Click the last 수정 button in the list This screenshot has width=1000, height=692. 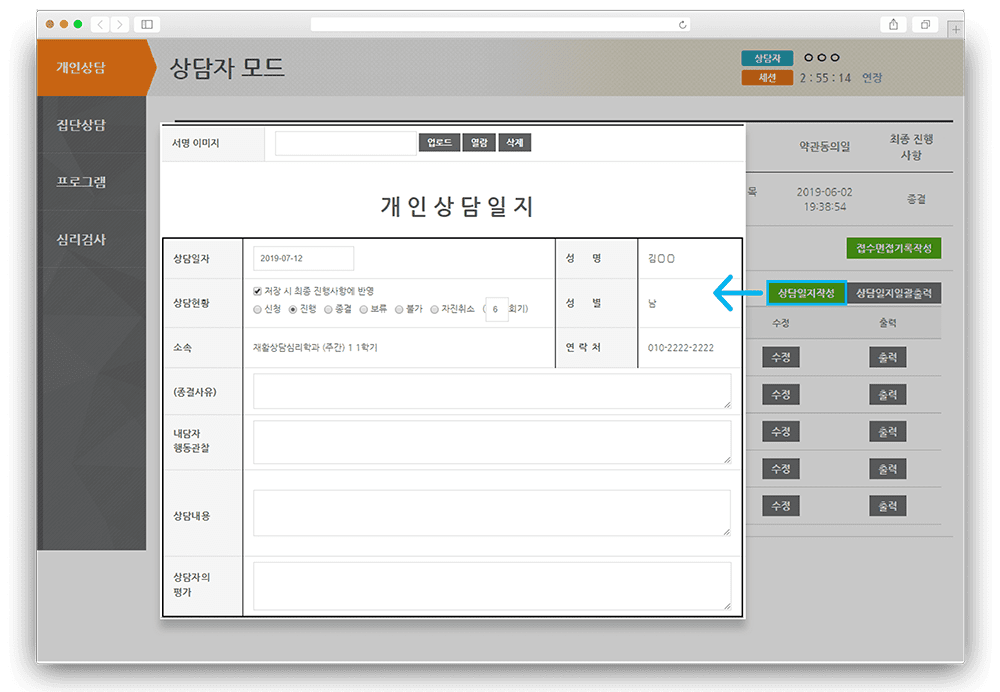click(781, 506)
